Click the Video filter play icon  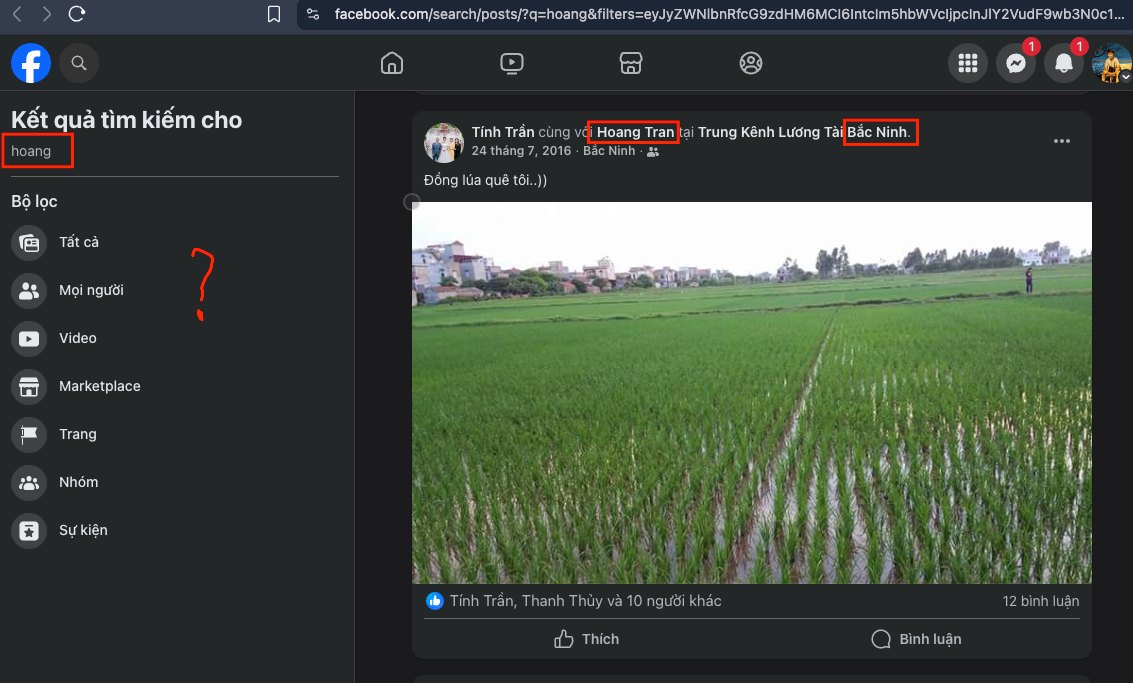pos(29,338)
